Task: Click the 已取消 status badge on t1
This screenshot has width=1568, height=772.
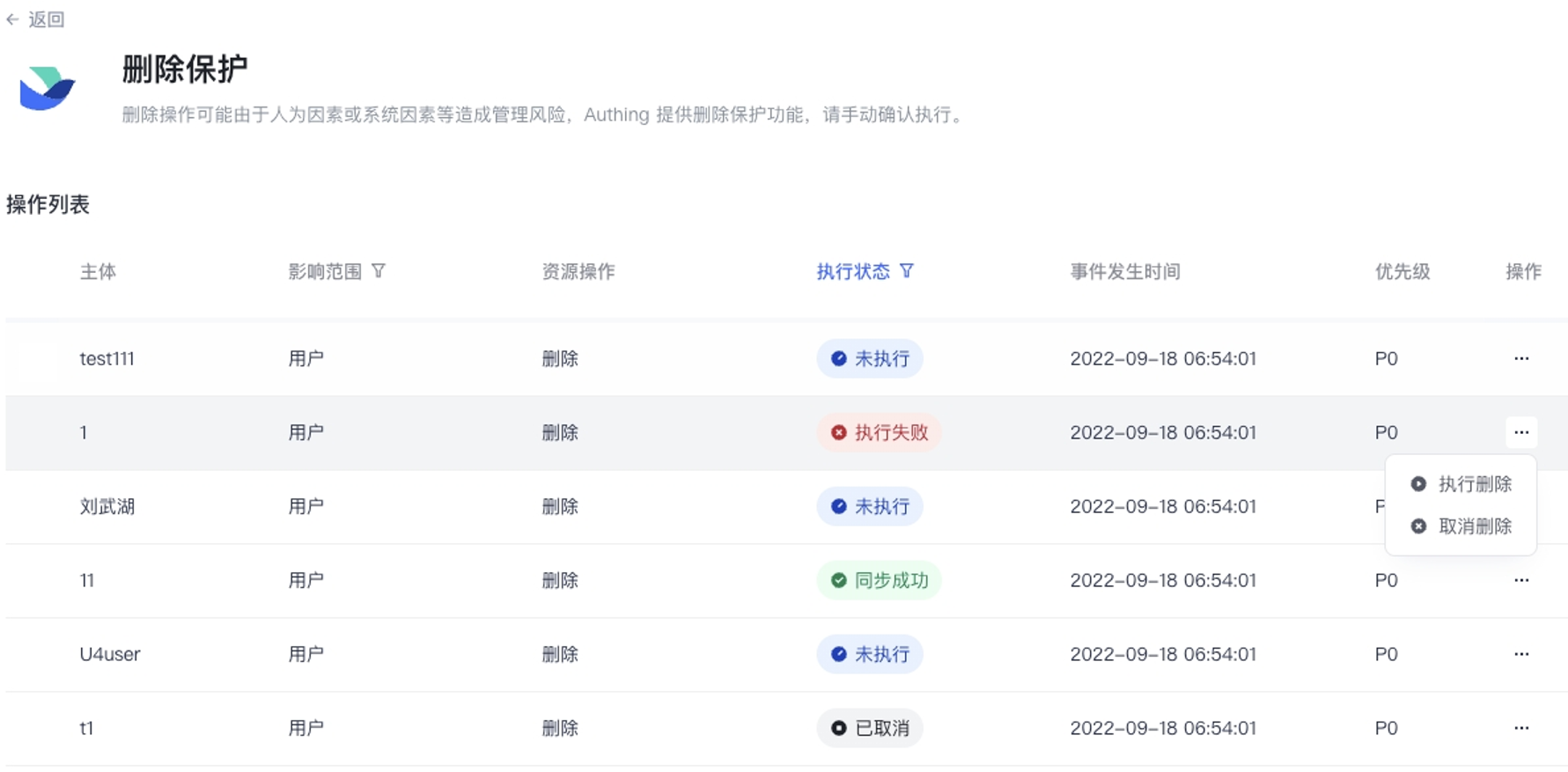Action: click(x=870, y=728)
